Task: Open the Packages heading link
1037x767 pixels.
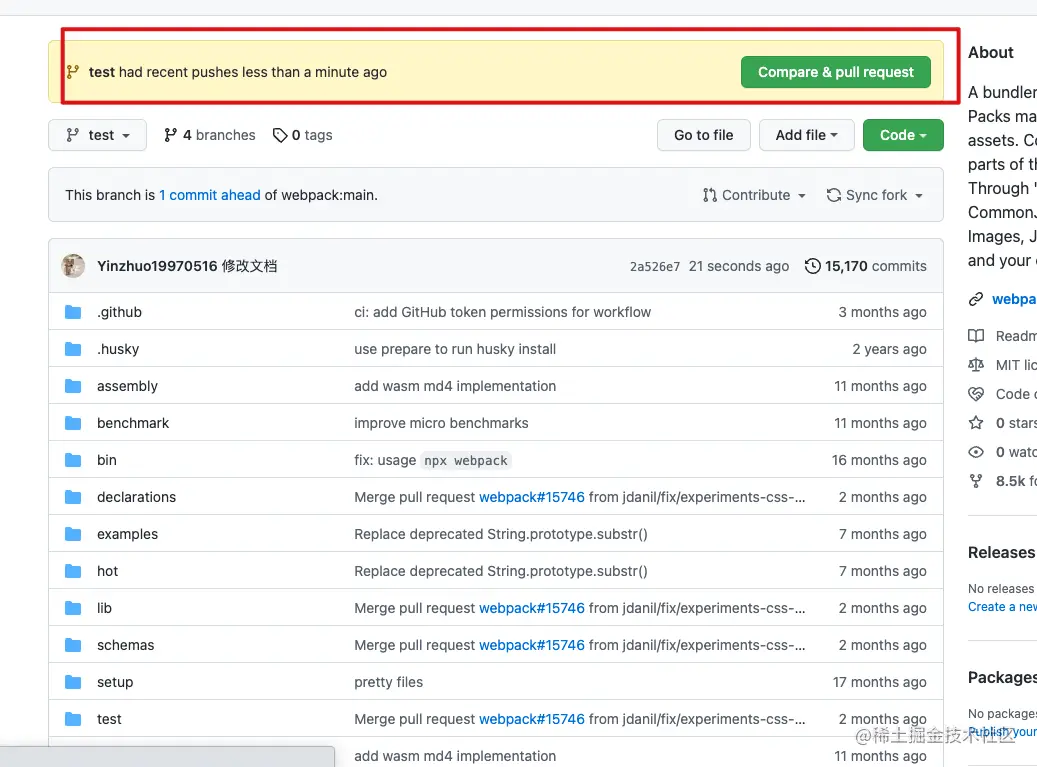Action: tap(1001, 678)
